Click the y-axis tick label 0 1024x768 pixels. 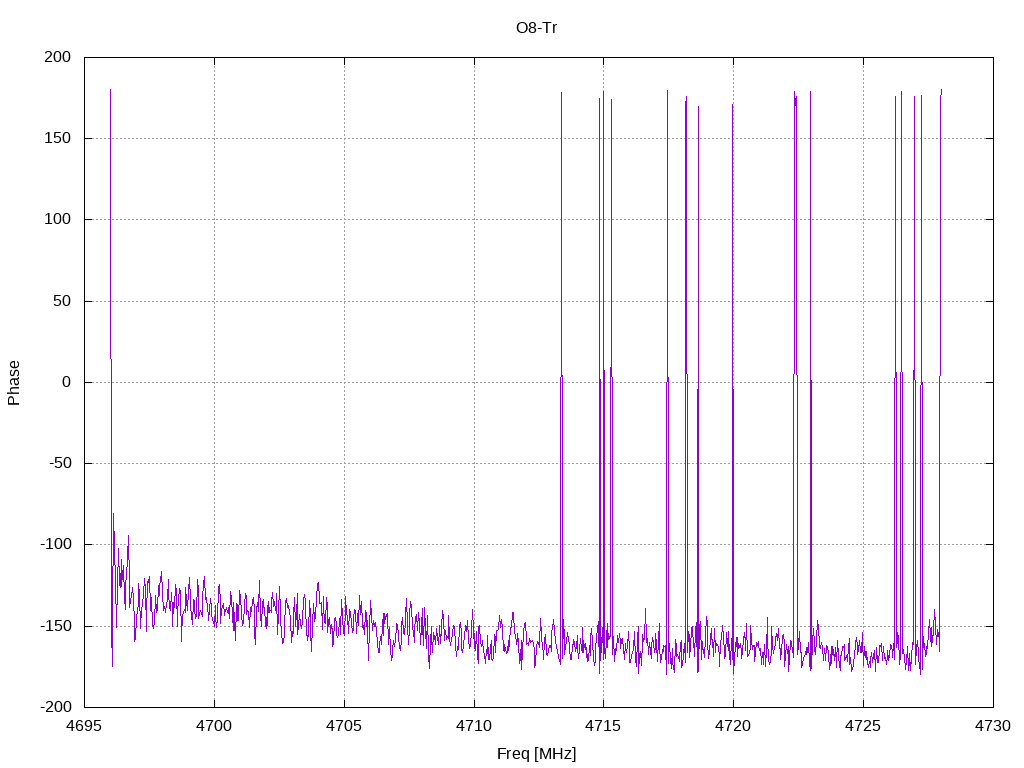point(67,382)
